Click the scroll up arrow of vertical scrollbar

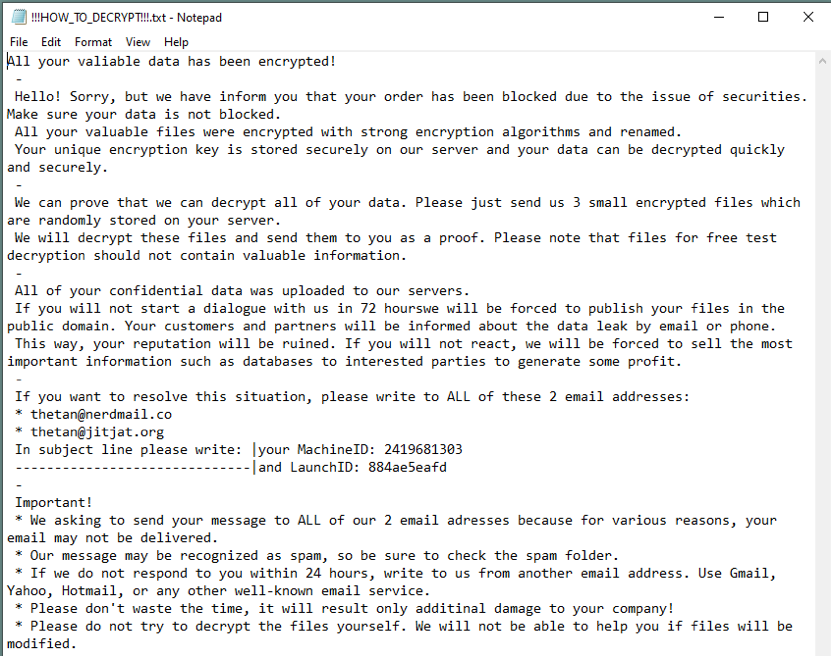point(821,62)
